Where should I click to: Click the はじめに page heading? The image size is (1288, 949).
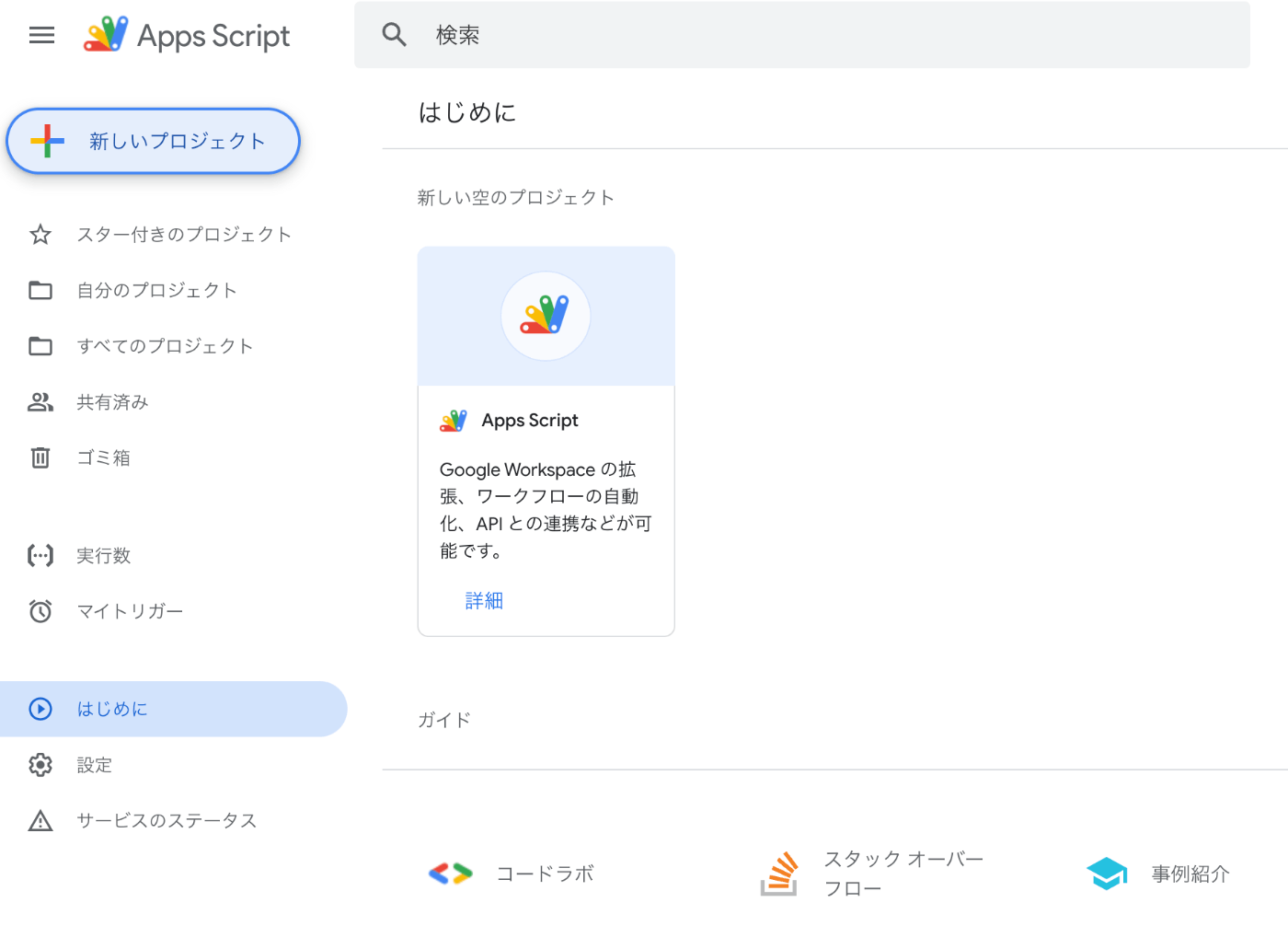point(467,112)
